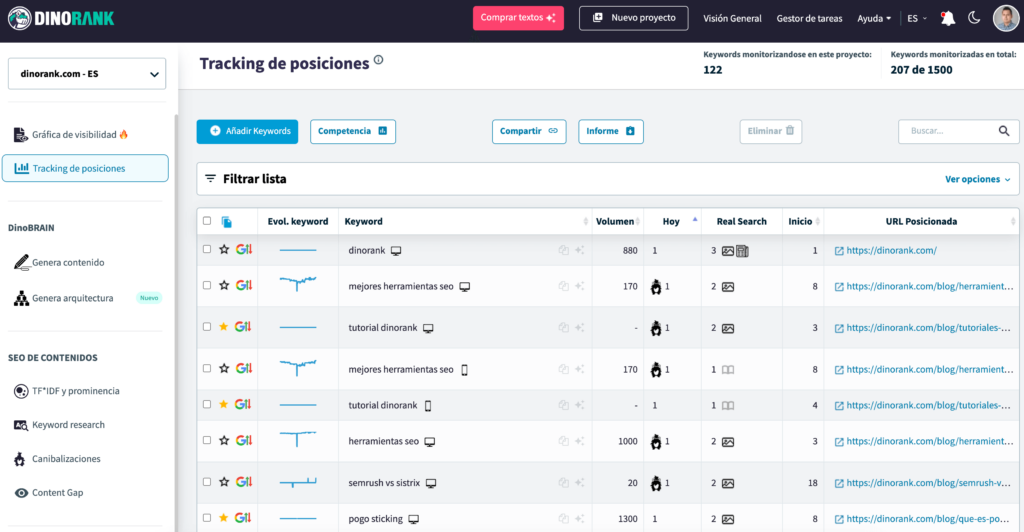This screenshot has width=1024, height=532.
Task: Click copy-all icon in table header
Action: (x=227, y=222)
